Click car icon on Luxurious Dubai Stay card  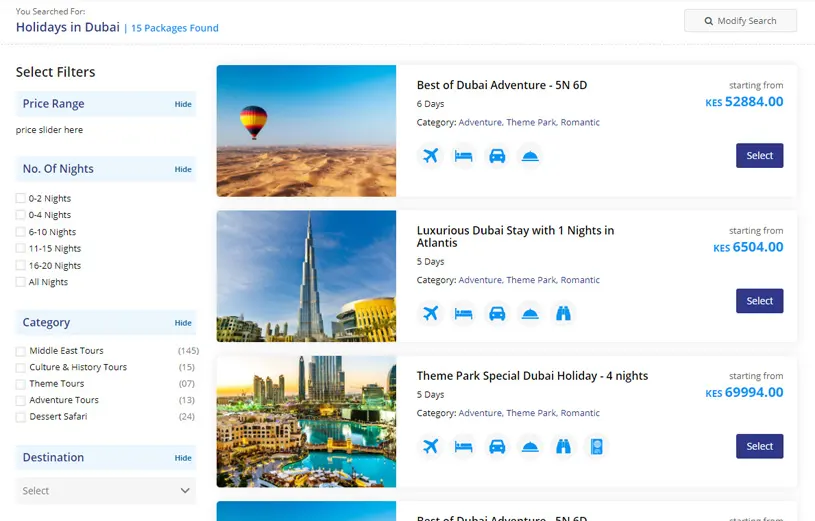click(497, 314)
